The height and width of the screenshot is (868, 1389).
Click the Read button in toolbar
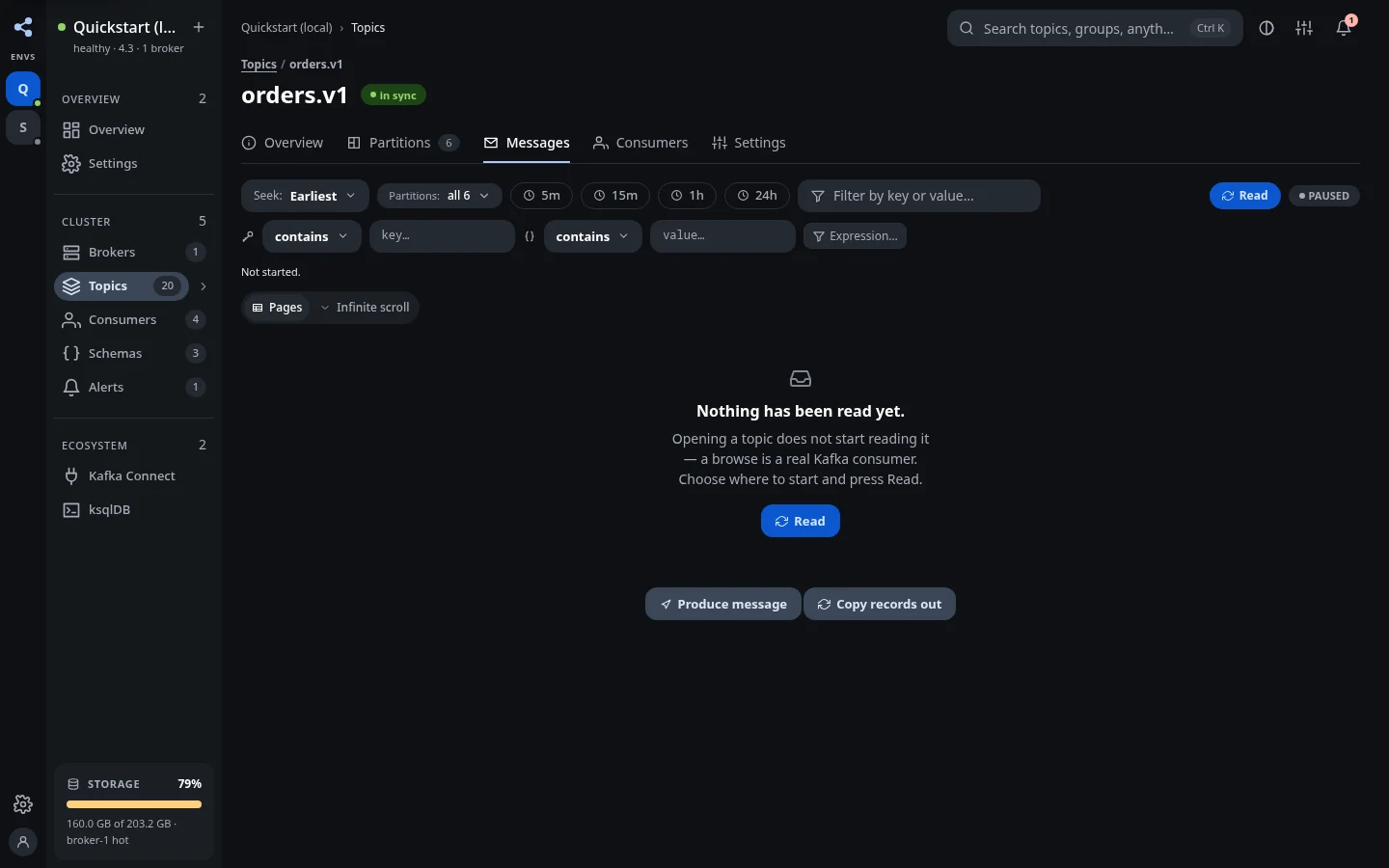point(1245,196)
